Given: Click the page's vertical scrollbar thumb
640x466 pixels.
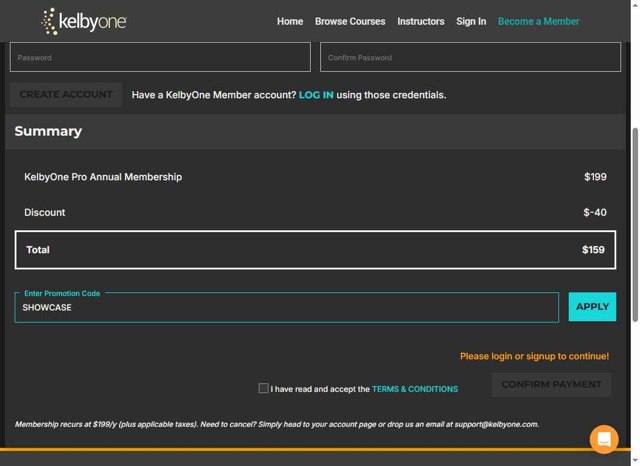Looking at the screenshot, I should [635, 225].
